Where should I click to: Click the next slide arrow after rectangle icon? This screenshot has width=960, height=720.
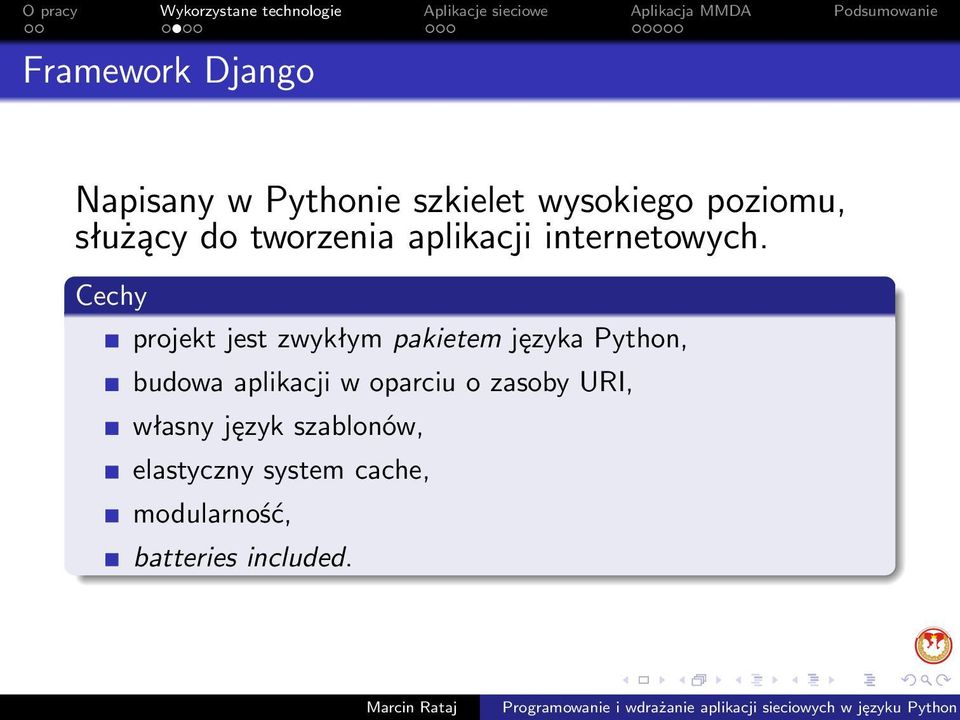[x=662, y=680]
